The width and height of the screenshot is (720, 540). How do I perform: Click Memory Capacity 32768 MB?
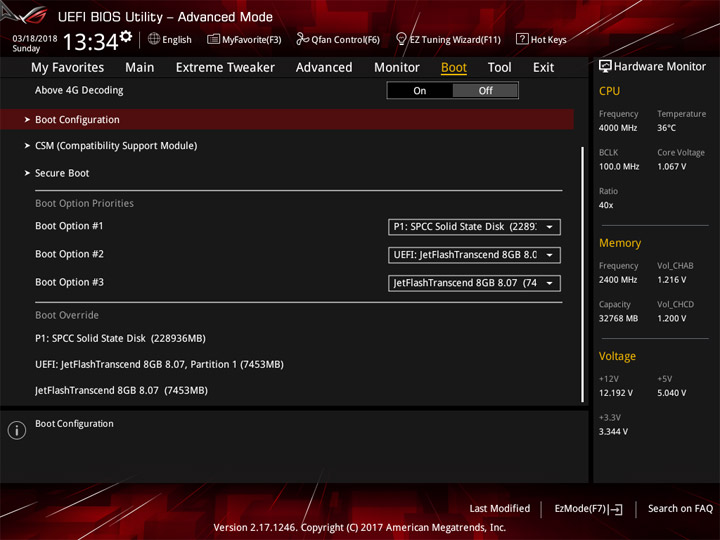tap(618, 318)
